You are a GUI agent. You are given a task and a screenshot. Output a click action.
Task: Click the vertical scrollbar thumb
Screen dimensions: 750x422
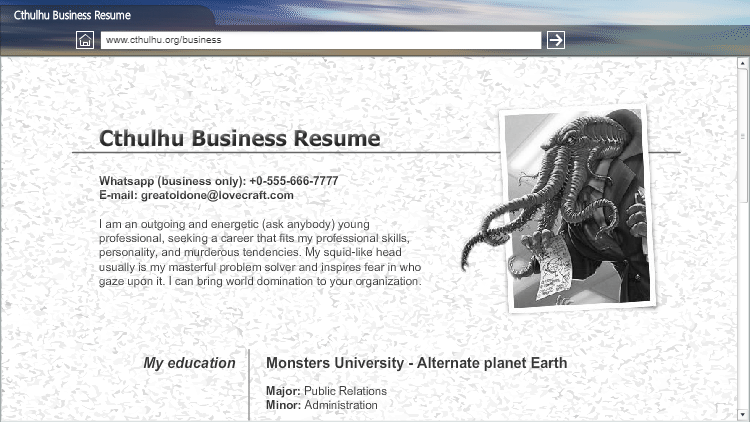click(743, 135)
